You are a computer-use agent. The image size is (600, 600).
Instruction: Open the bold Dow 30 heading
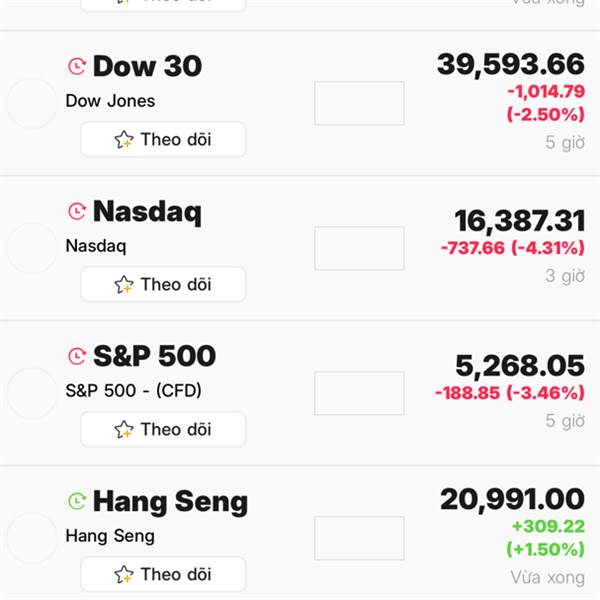tap(147, 67)
